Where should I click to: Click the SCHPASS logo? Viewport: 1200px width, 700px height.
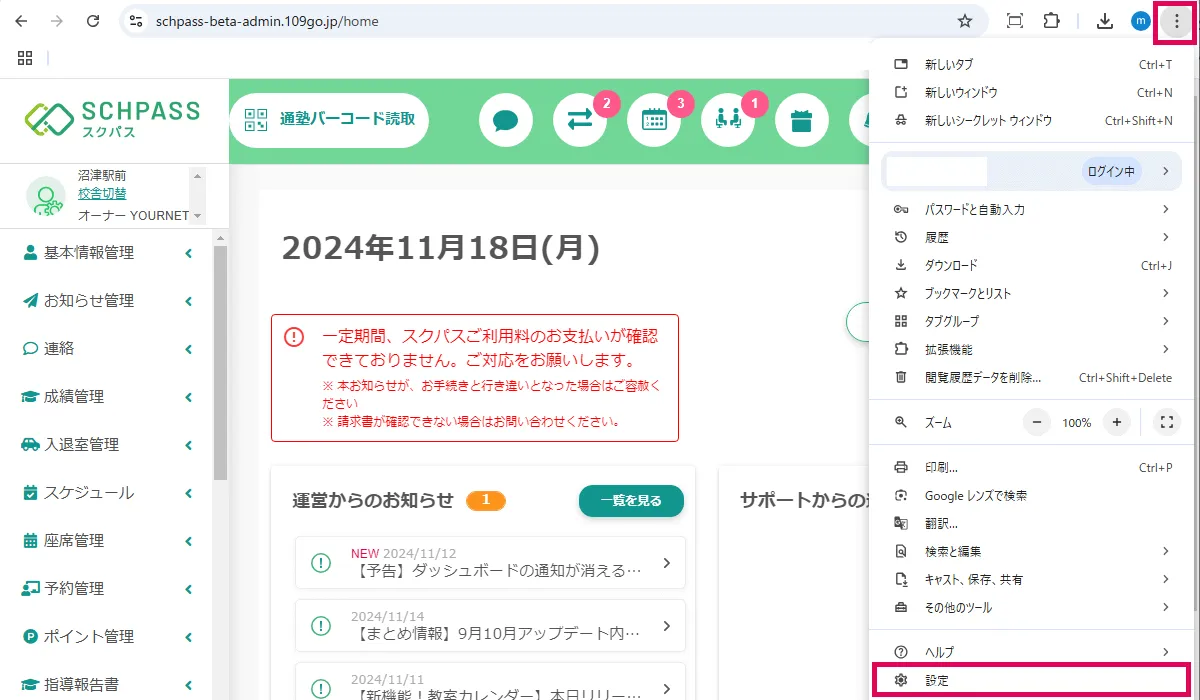point(113,119)
